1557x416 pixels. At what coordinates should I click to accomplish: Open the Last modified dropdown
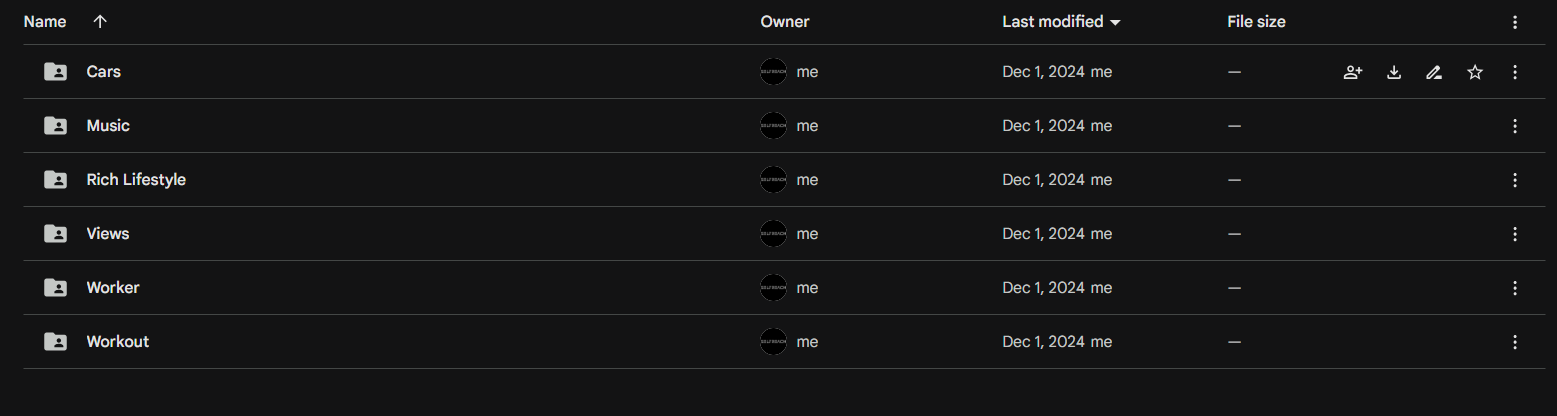point(1115,22)
